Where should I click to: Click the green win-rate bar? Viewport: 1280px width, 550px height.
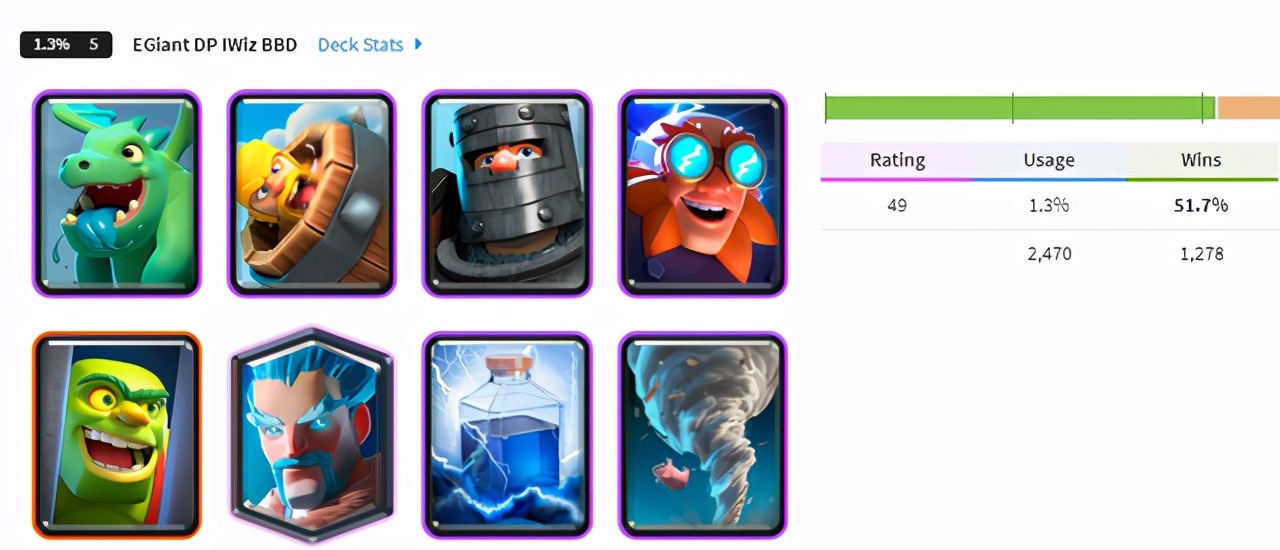1020,107
